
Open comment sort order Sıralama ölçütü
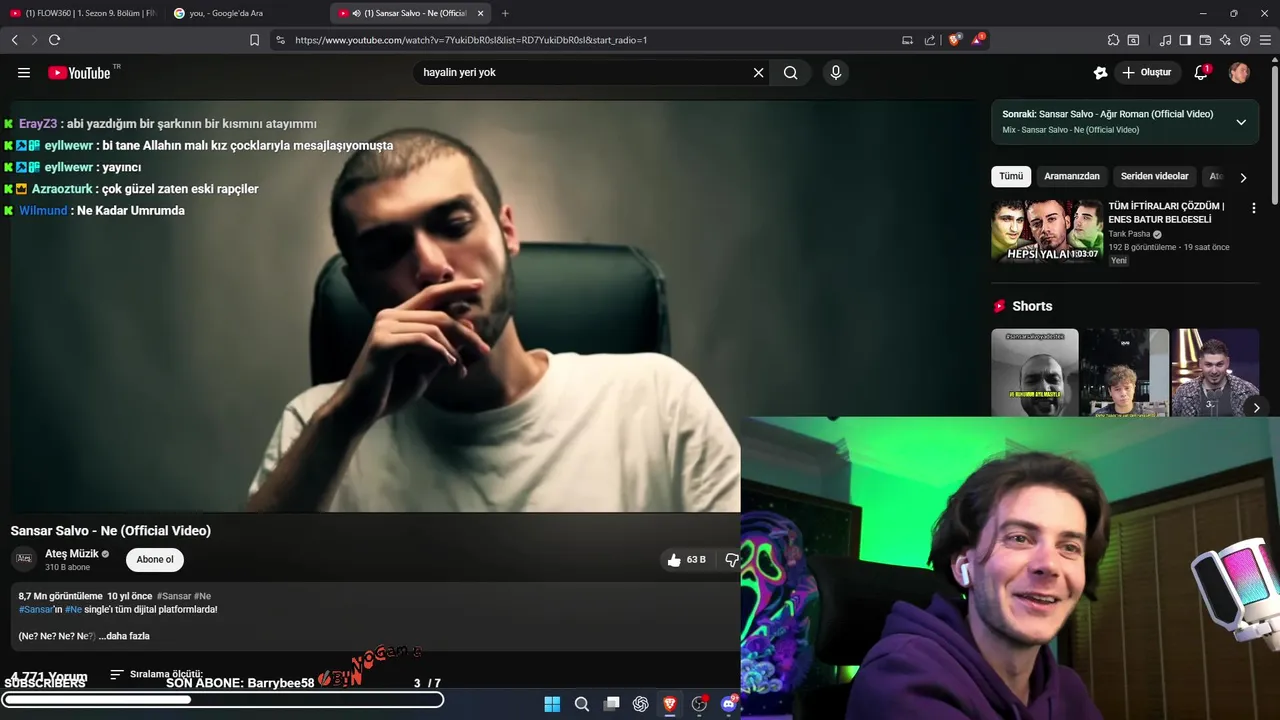pos(157,675)
